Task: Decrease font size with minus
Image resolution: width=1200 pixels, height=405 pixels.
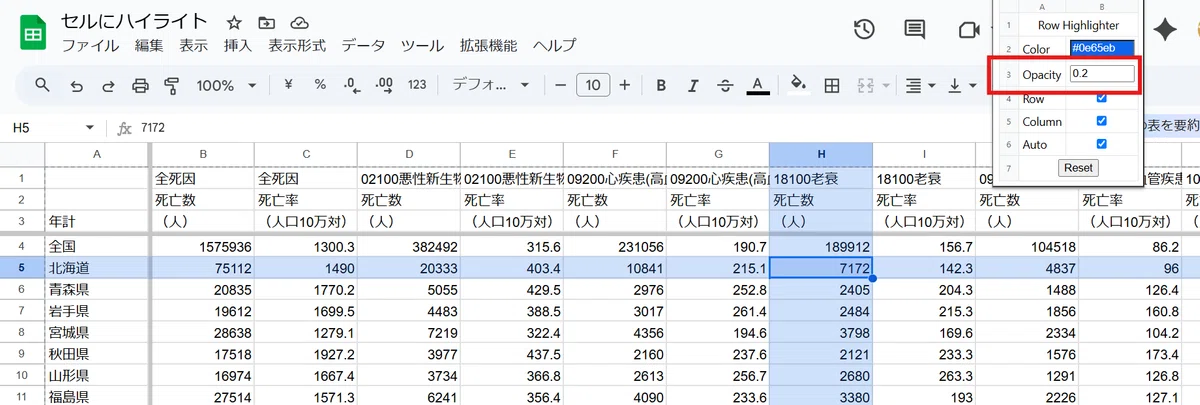Action: [561, 85]
